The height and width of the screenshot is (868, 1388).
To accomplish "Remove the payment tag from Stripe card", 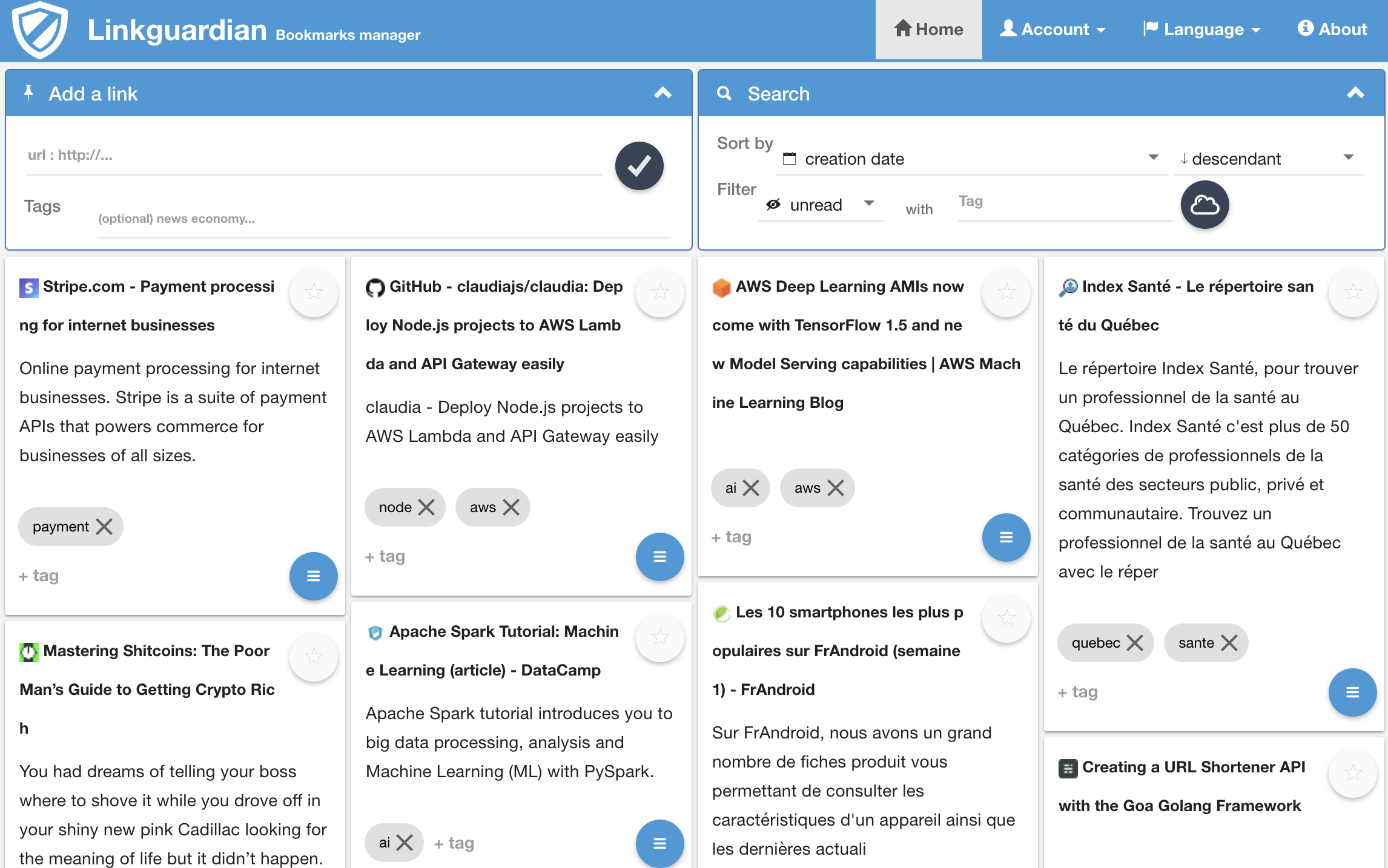I will 105,527.
